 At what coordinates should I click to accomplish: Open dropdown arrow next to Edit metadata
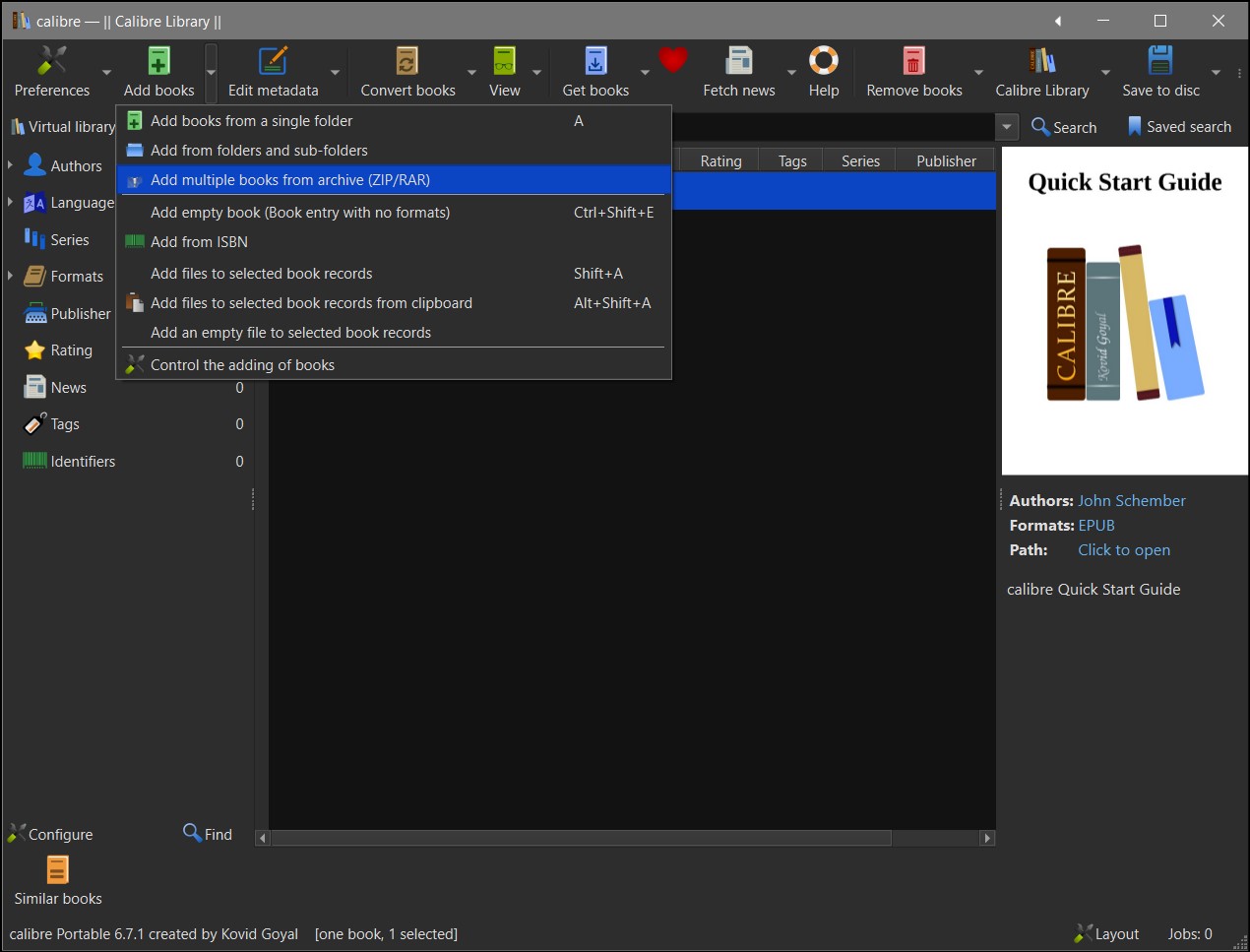(x=335, y=72)
